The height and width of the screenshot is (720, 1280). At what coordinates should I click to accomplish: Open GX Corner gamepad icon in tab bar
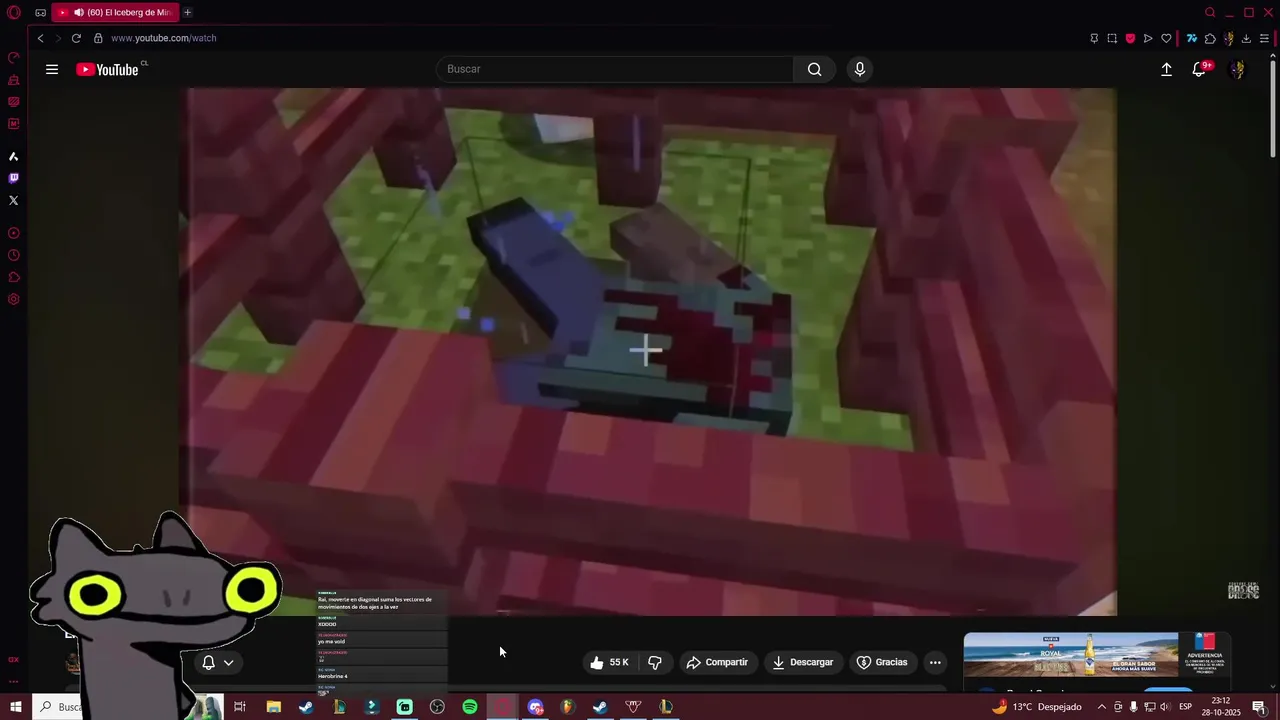tap(40, 13)
